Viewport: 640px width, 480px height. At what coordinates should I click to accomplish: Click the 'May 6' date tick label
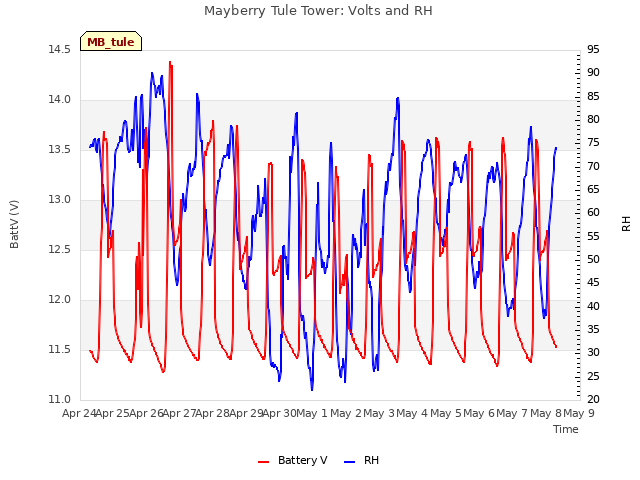479,414
